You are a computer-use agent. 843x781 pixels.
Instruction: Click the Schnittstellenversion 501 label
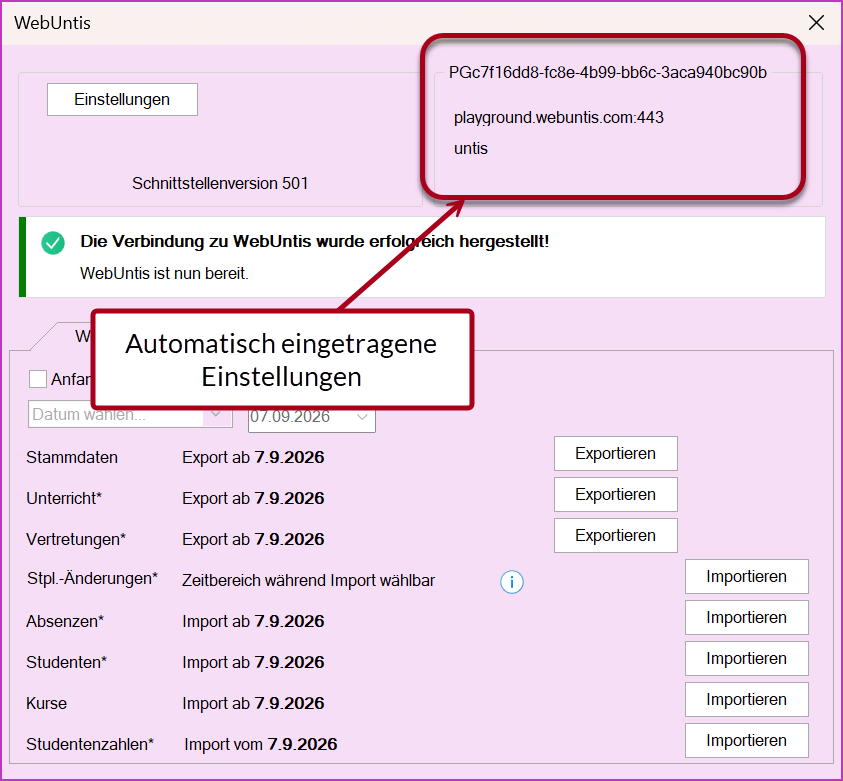220,183
